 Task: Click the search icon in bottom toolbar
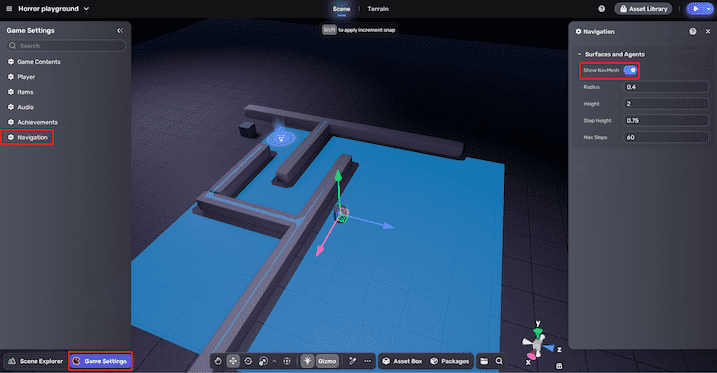499,361
